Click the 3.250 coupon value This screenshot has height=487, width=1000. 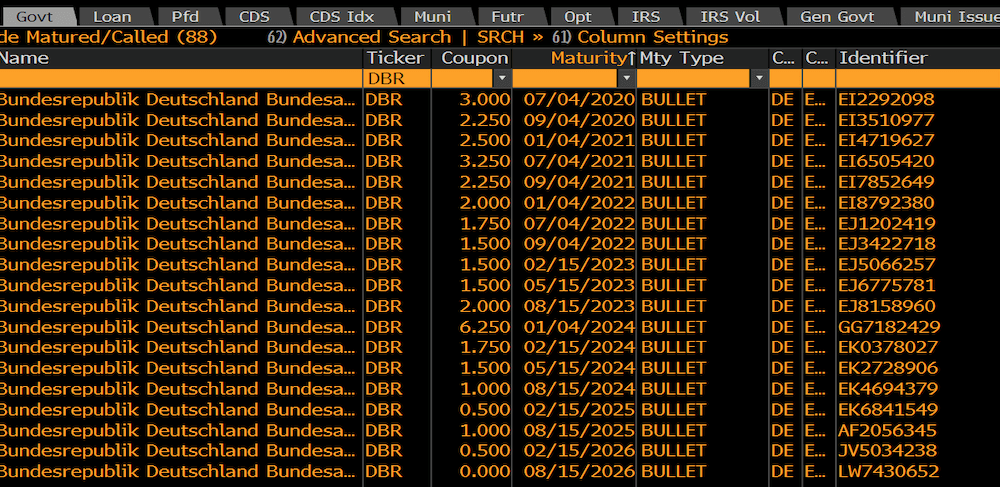(484, 161)
